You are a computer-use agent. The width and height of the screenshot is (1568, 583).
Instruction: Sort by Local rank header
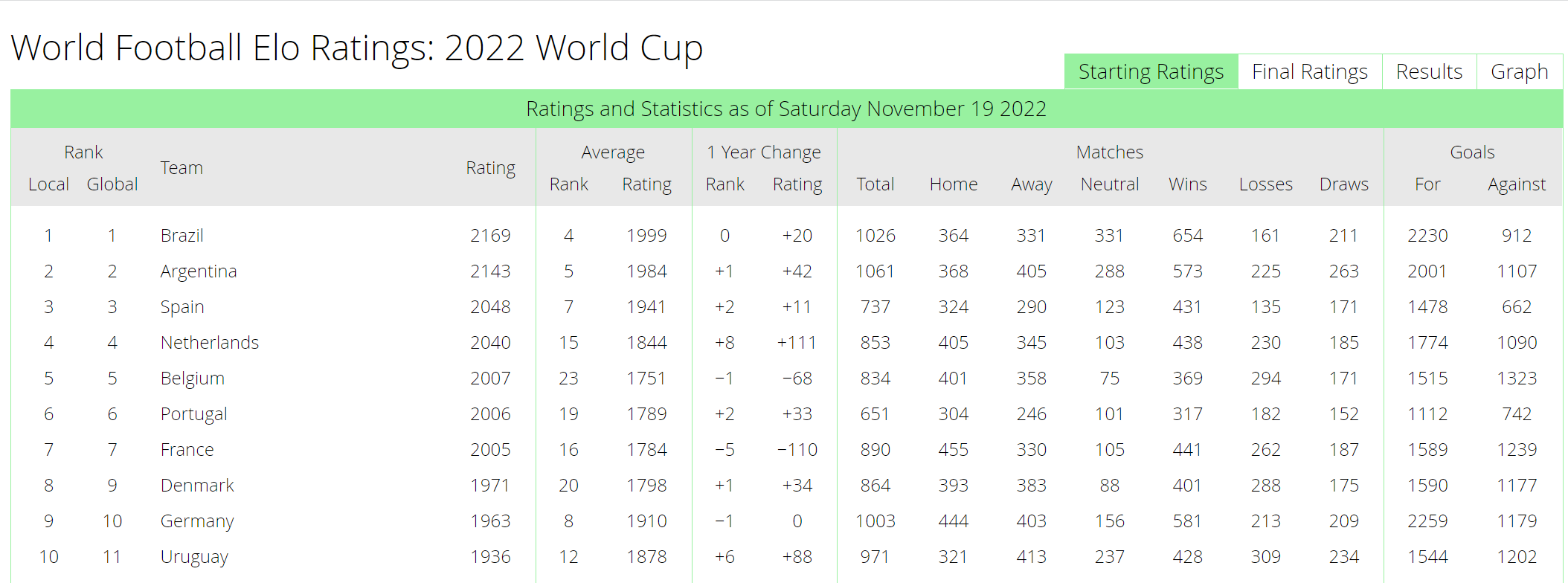[x=48, y=184]
